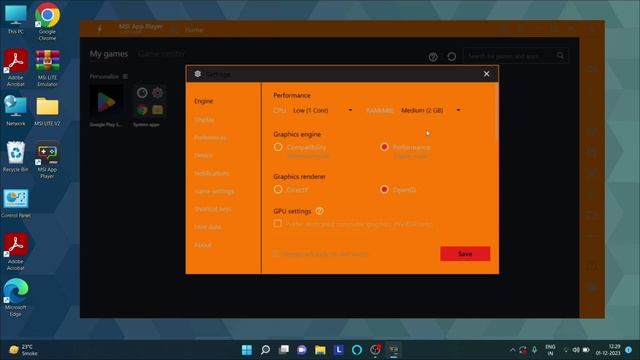Open the Device settings tab

[203, 156]
